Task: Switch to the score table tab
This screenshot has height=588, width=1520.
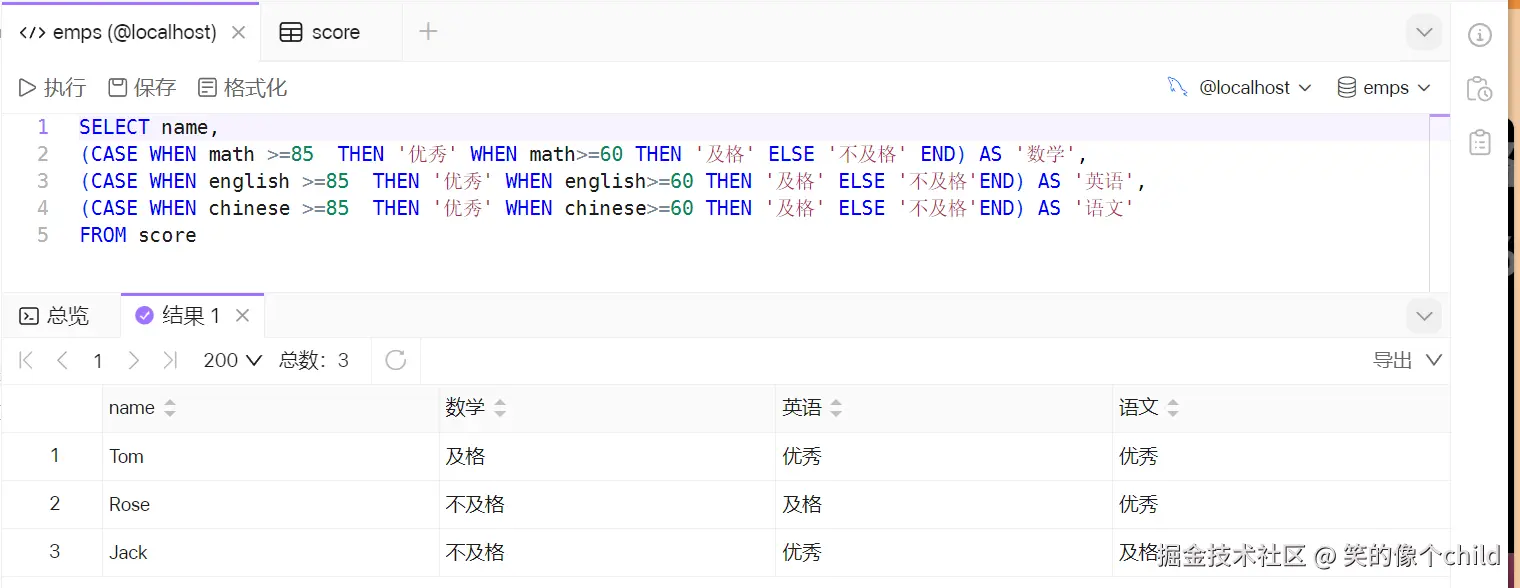Action: coord(320,32)
